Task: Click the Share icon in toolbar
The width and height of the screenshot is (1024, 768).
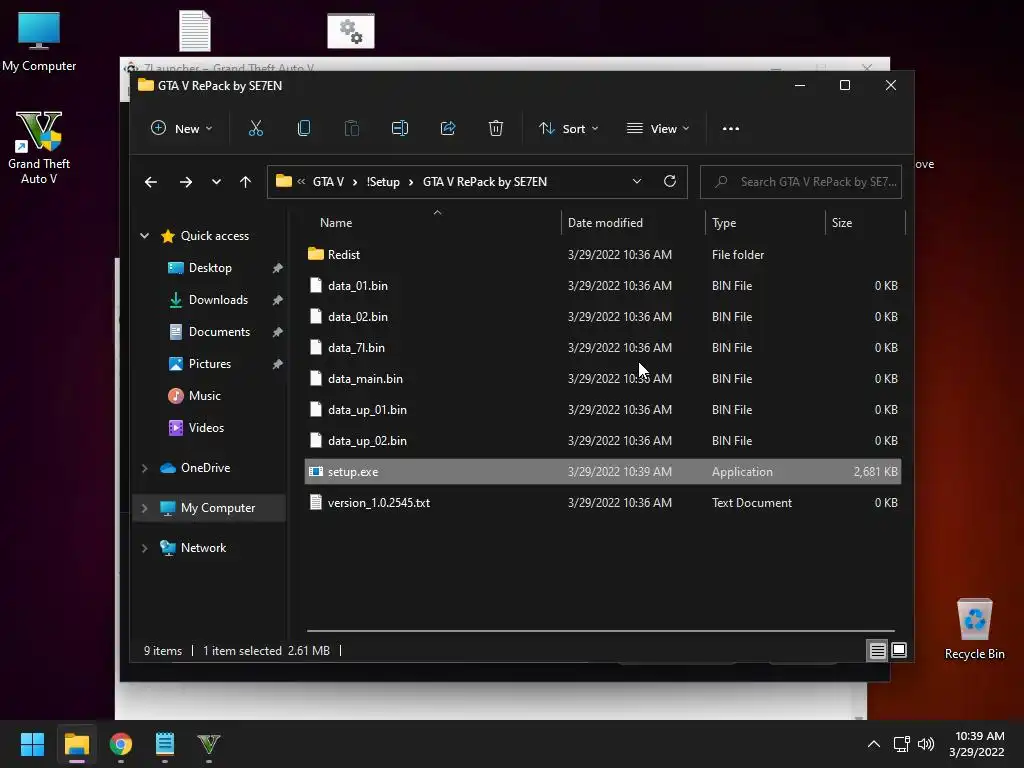Action: pos(448,129)
